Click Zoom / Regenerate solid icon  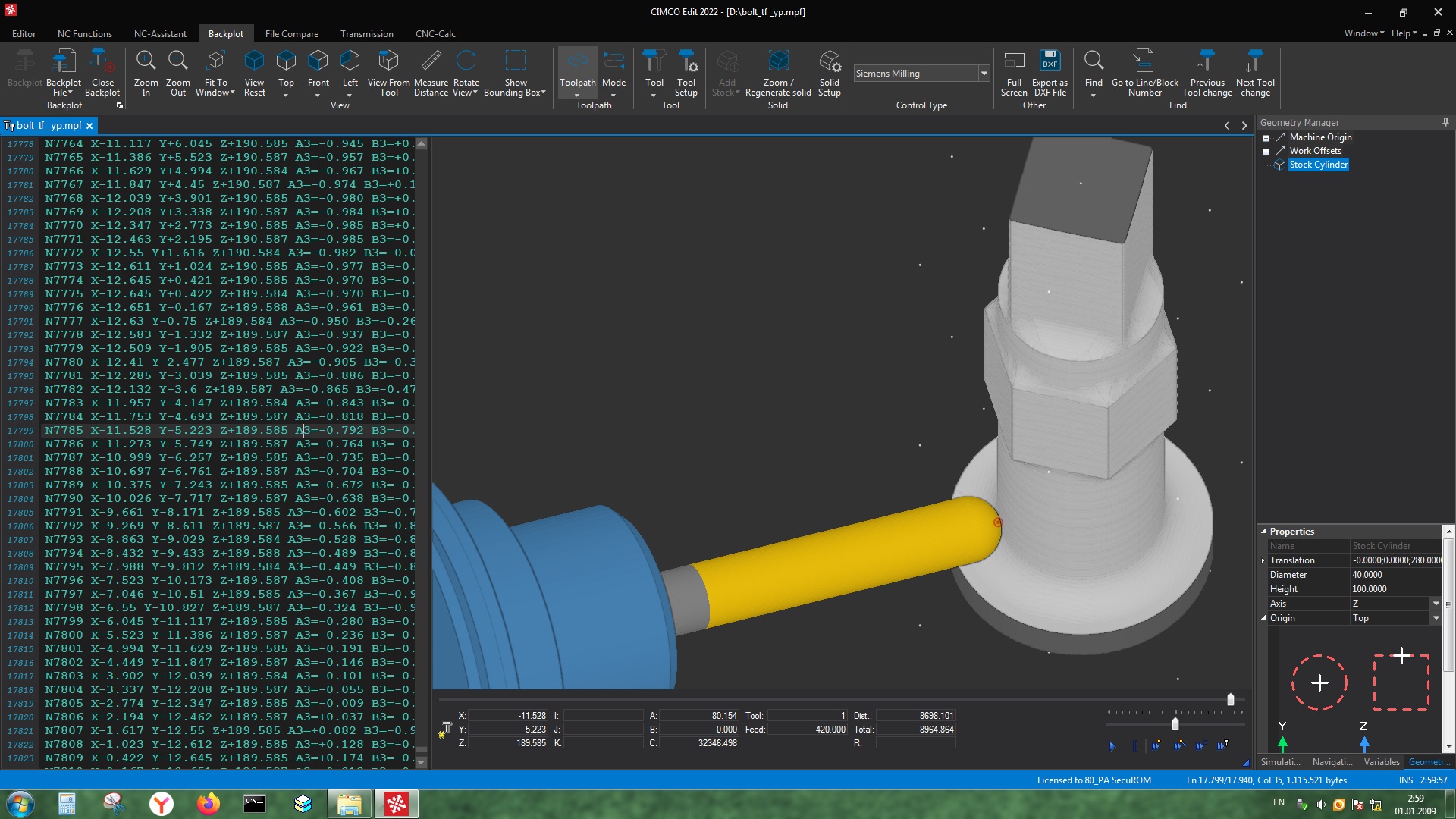click(x=778, y=61)
